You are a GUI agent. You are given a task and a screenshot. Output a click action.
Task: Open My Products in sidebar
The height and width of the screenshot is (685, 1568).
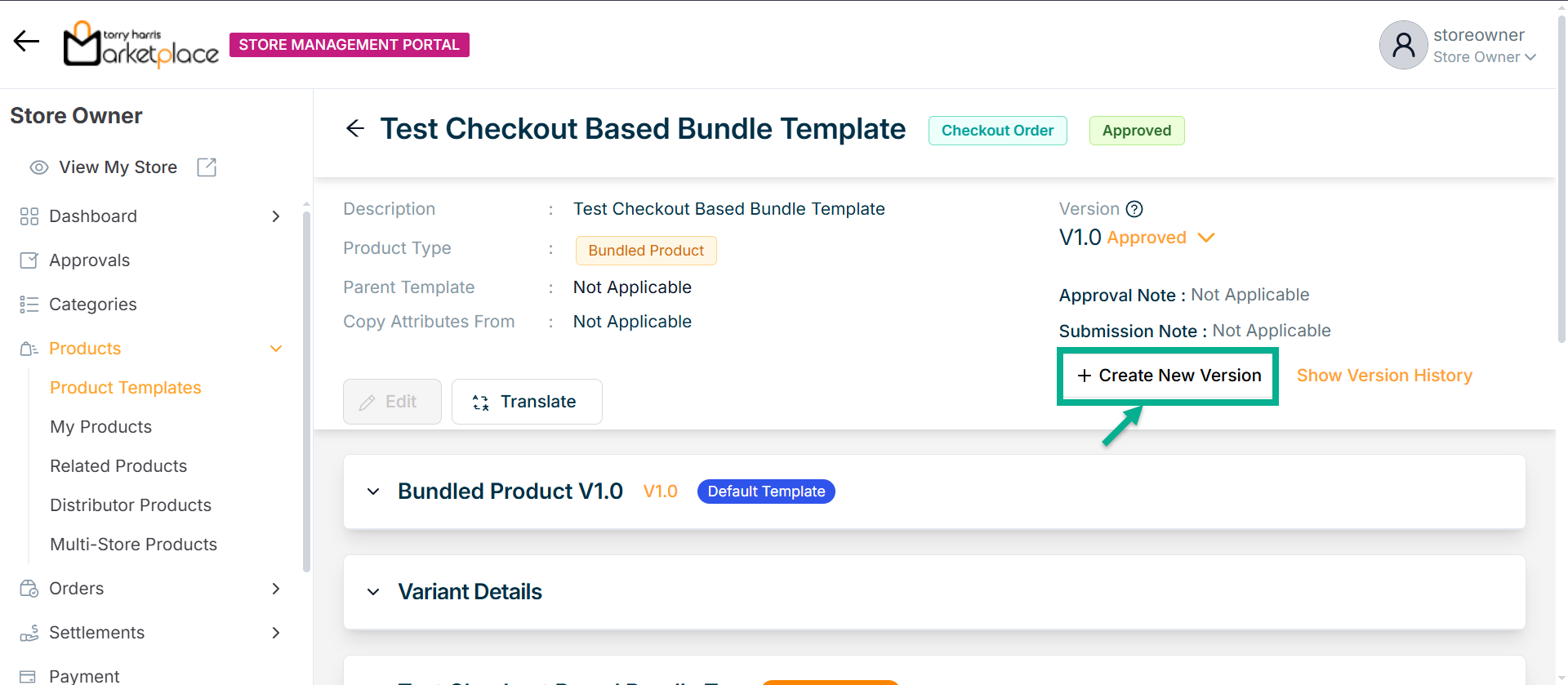click(x=100, y=427)
